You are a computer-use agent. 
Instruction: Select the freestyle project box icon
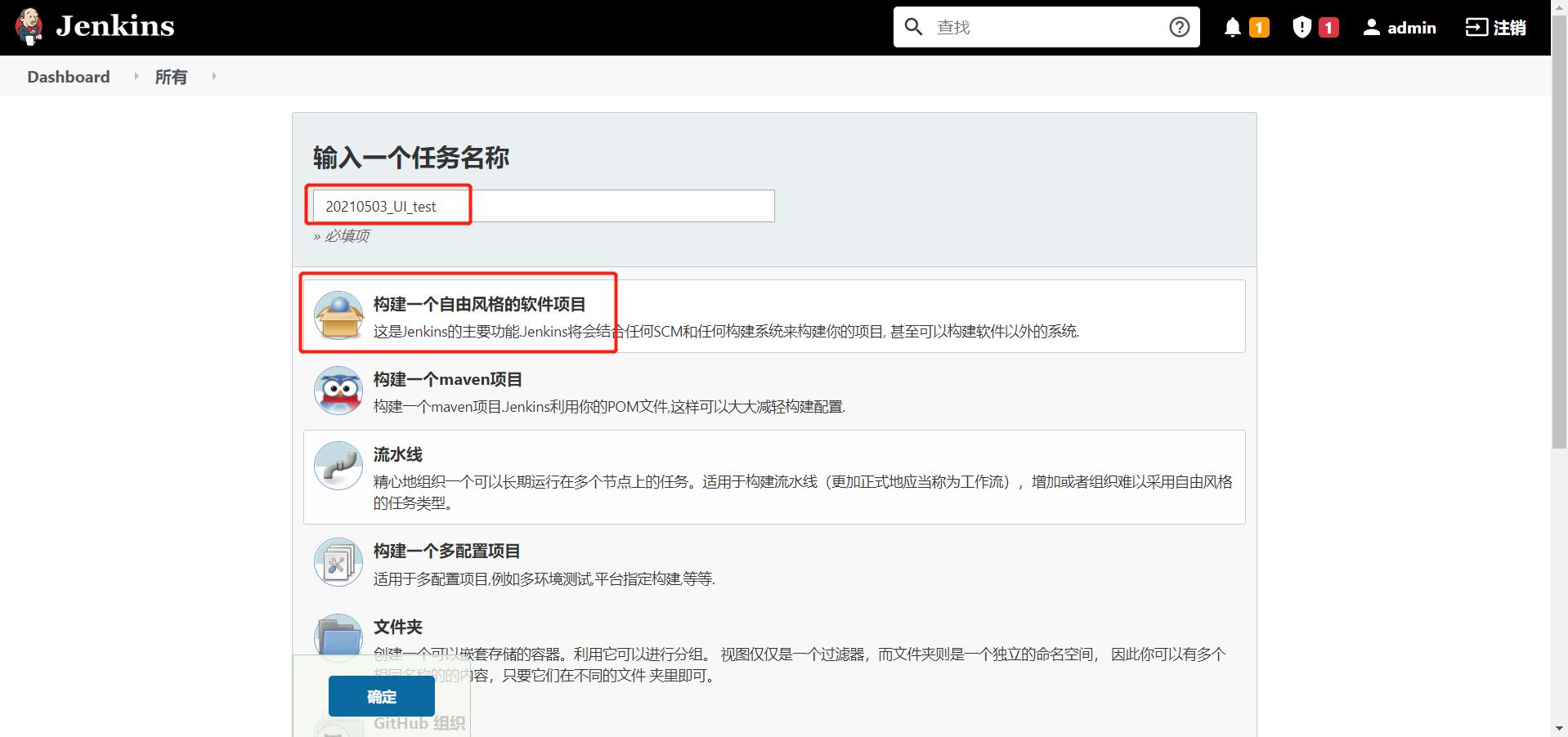tap(338, 315)
